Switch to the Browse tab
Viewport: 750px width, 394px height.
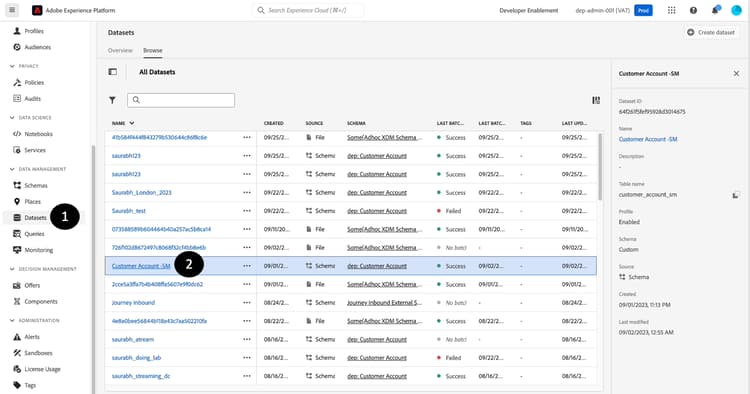pyautogui.click(x=153, y=50)
